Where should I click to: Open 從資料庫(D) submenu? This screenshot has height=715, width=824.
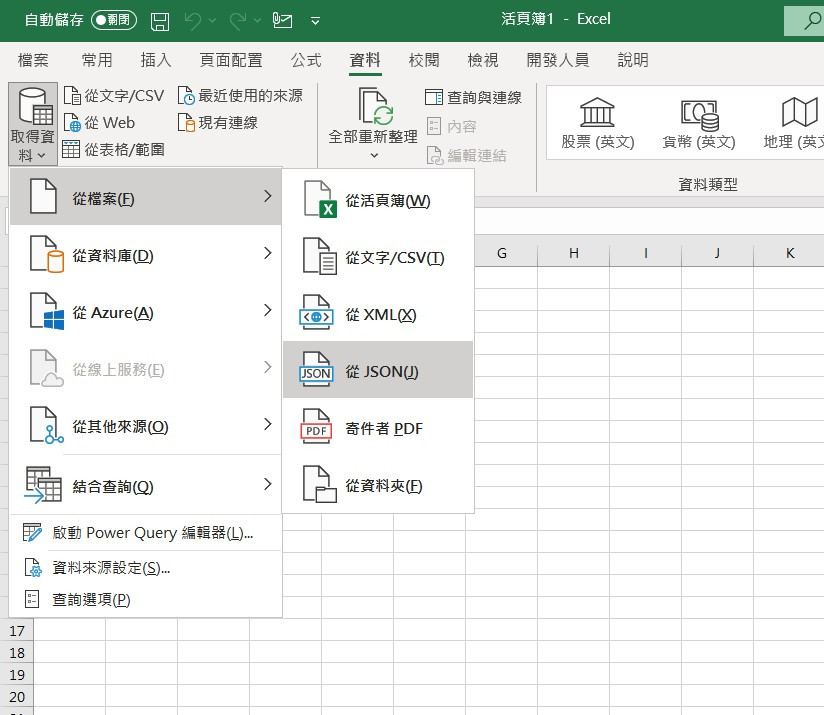[146, 254]
